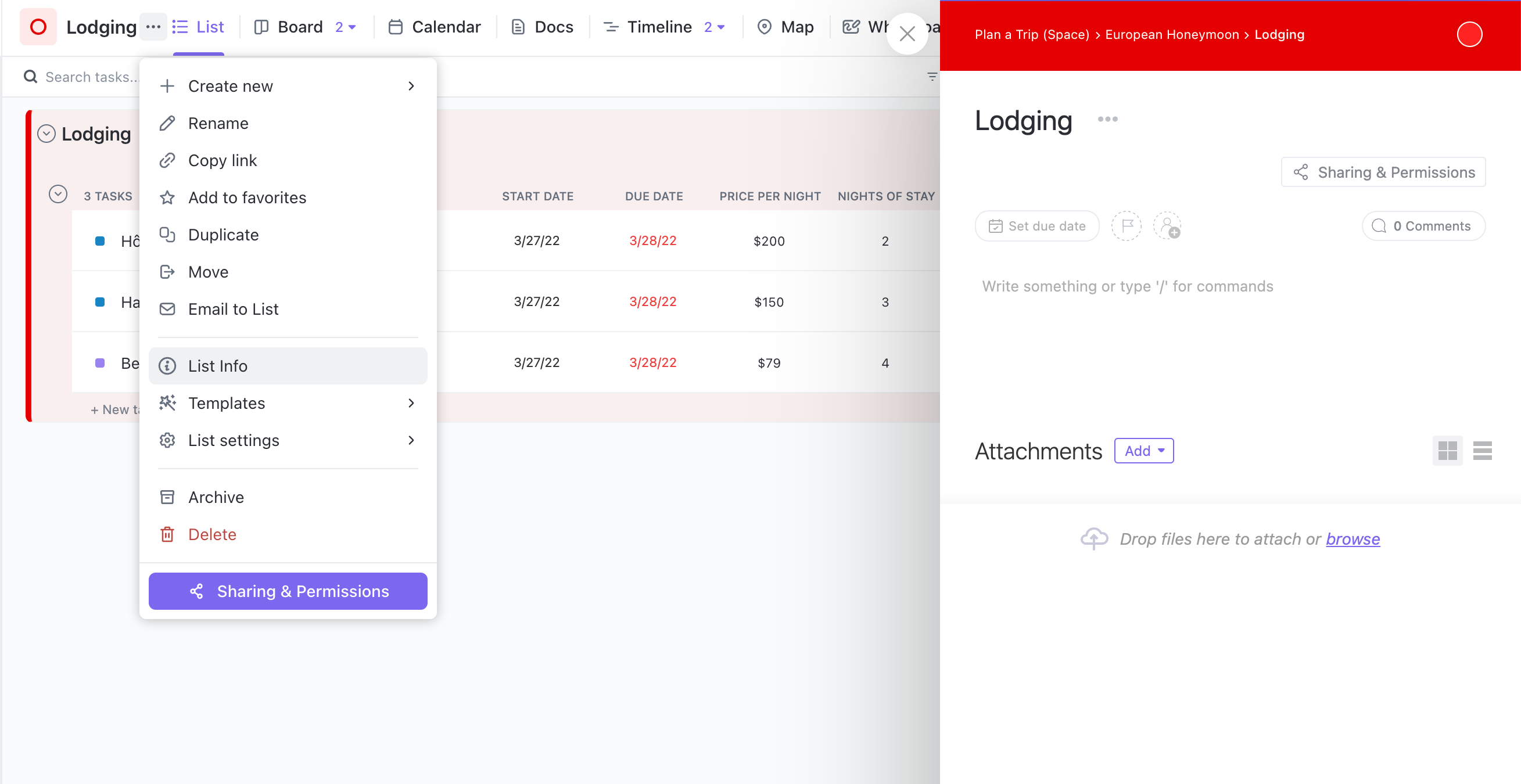This screenshot has width=1521, height=784.
Task: Click the red color circle in header
Action: click(x=1469, y=34)
